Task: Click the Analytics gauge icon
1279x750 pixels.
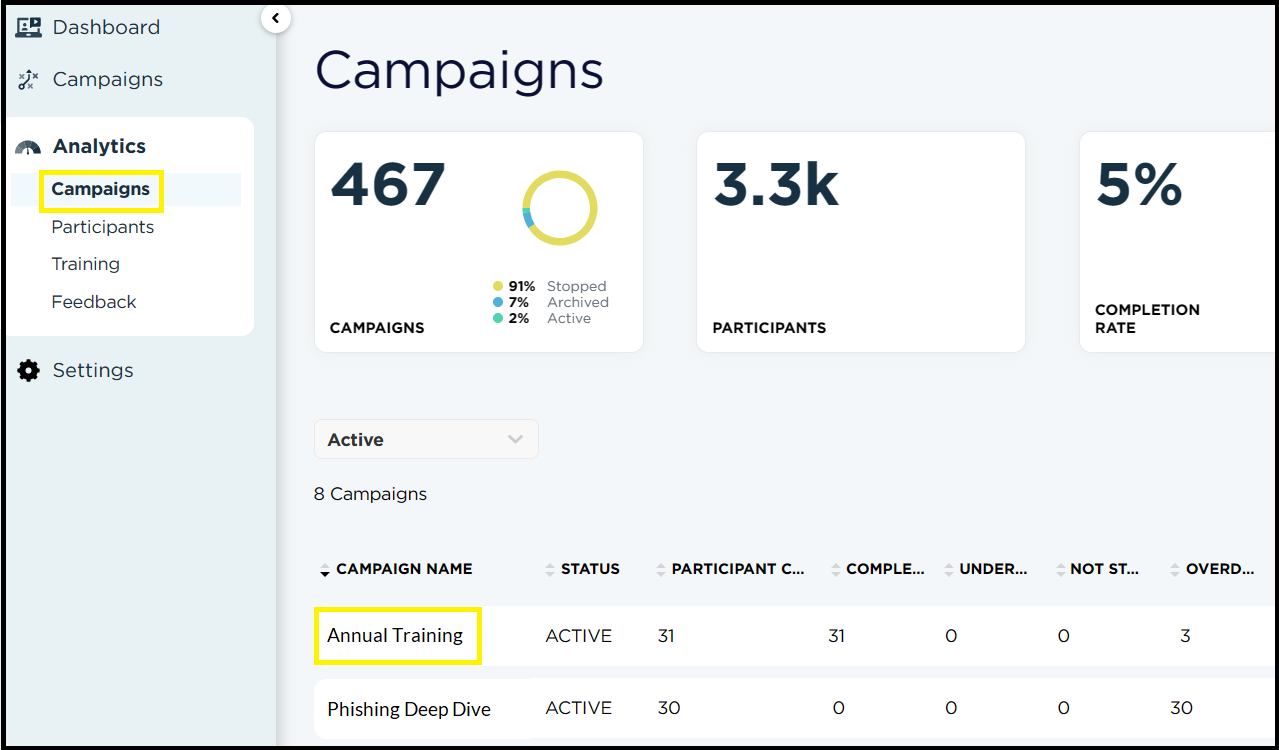Action: (28, 147)
